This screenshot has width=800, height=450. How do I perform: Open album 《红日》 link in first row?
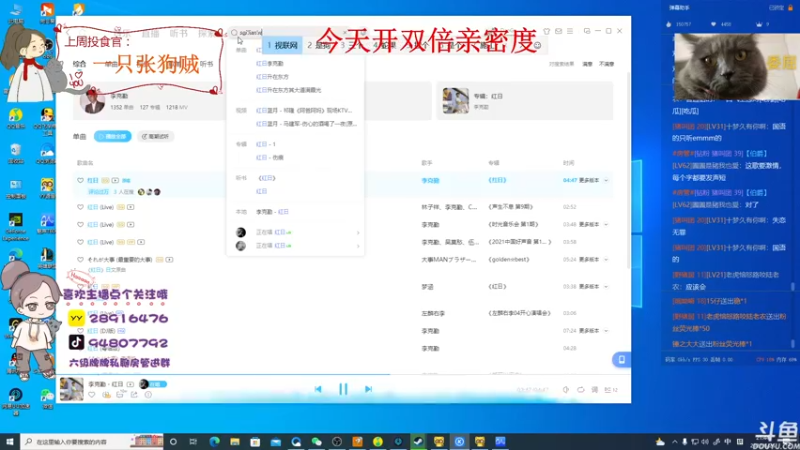(497, 180)
